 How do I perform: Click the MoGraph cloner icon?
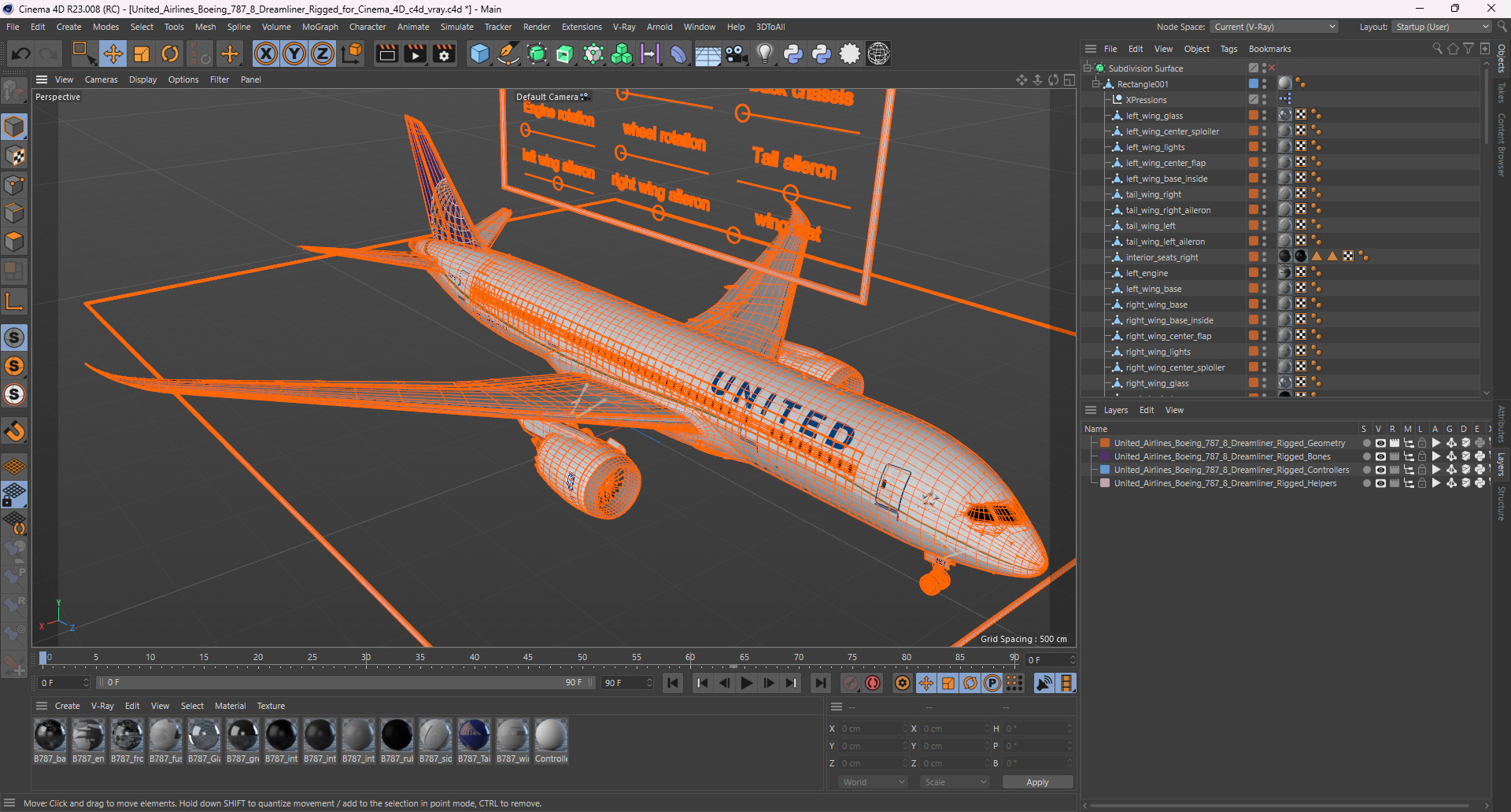coord(622,54)
